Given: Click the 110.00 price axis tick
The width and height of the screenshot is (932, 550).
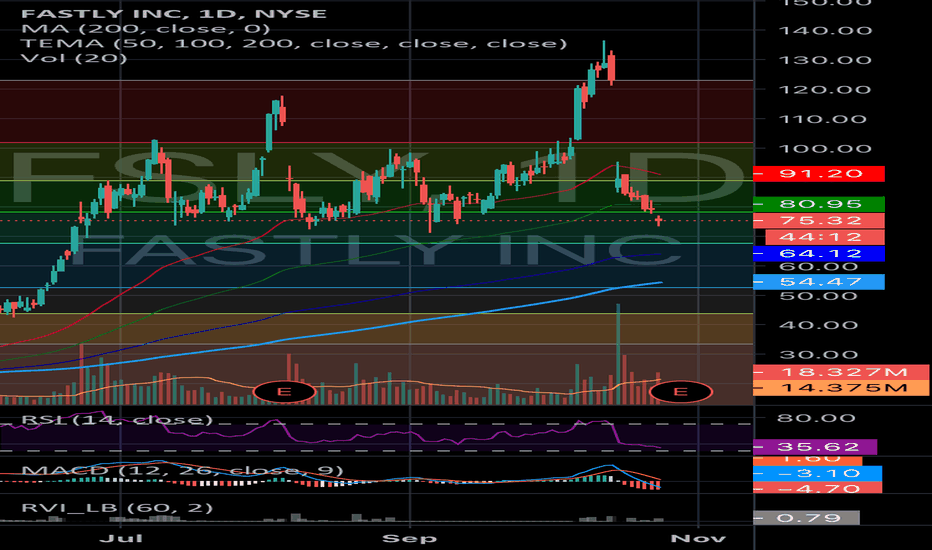Looking at the screenshot, I should click(x=823, y=119).
